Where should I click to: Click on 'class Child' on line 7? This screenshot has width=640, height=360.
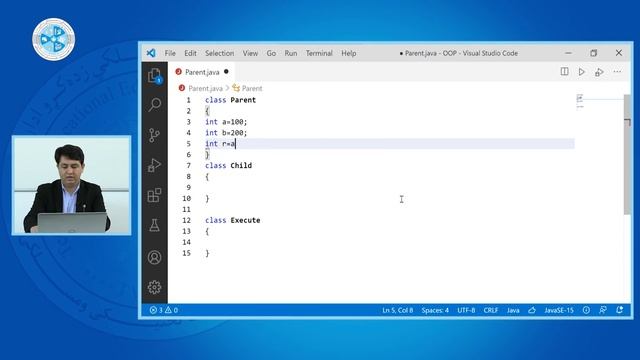pos(229,166)
